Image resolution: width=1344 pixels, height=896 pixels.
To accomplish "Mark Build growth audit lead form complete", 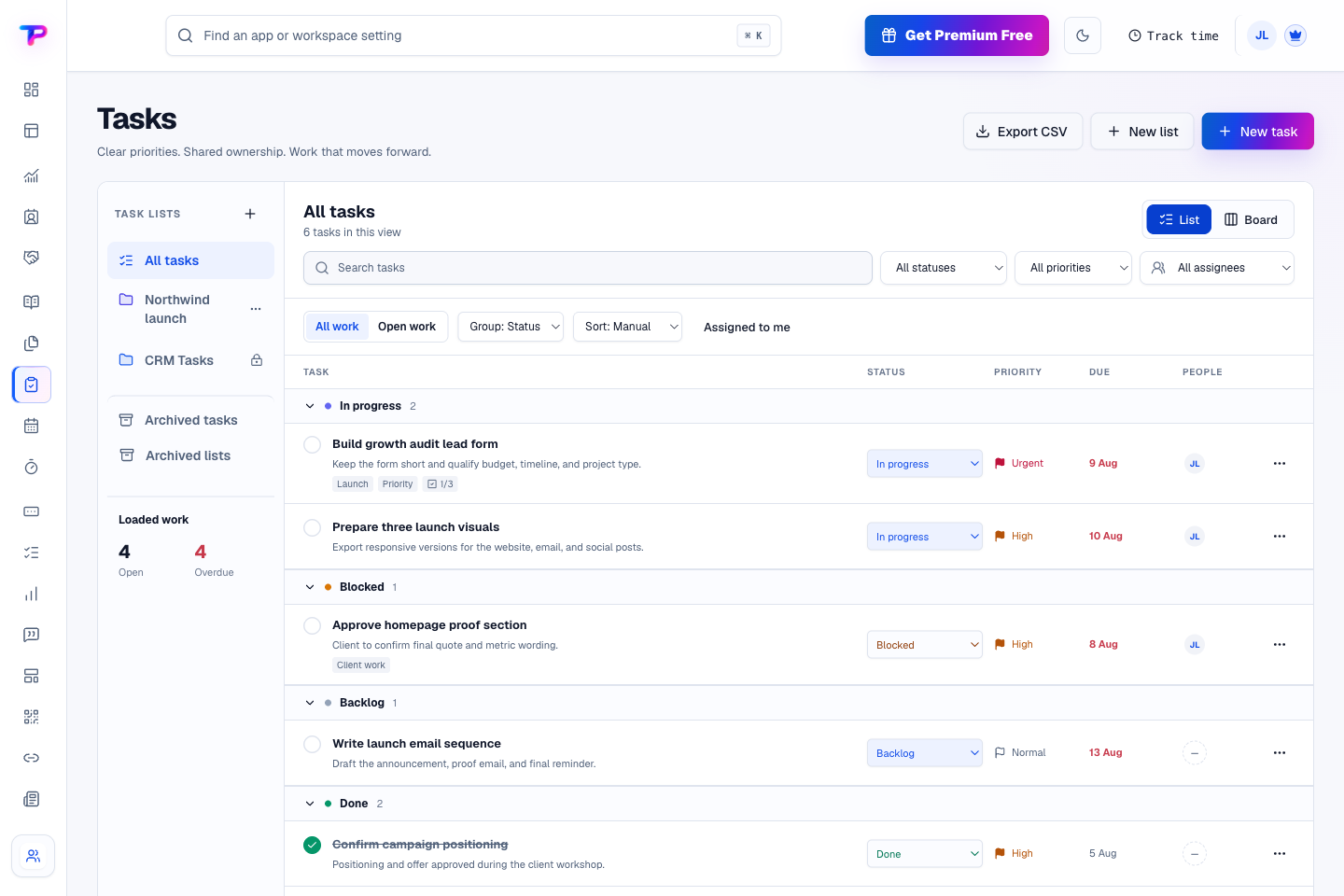I will click(x=313, y=444).
